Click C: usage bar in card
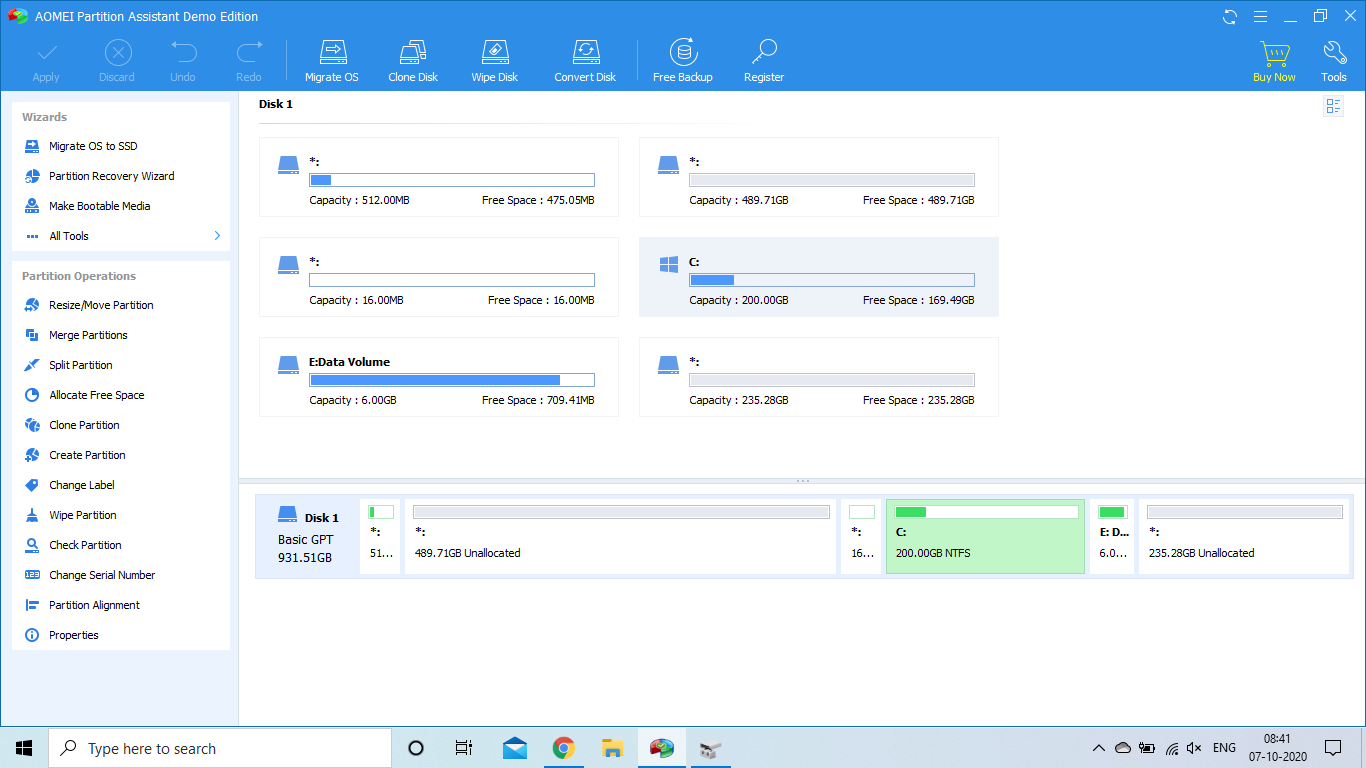 pyautogui.click(x=832, y=280)
